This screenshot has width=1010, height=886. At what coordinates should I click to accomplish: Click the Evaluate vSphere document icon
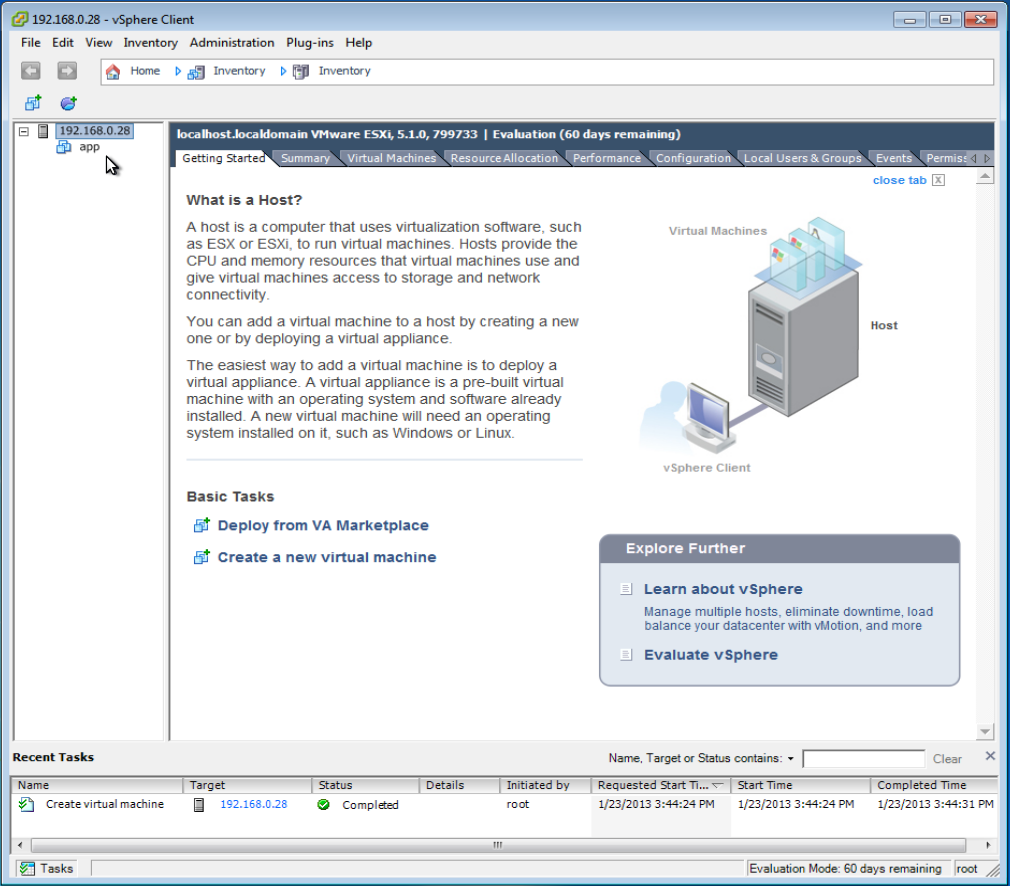(x=625, y=655)
